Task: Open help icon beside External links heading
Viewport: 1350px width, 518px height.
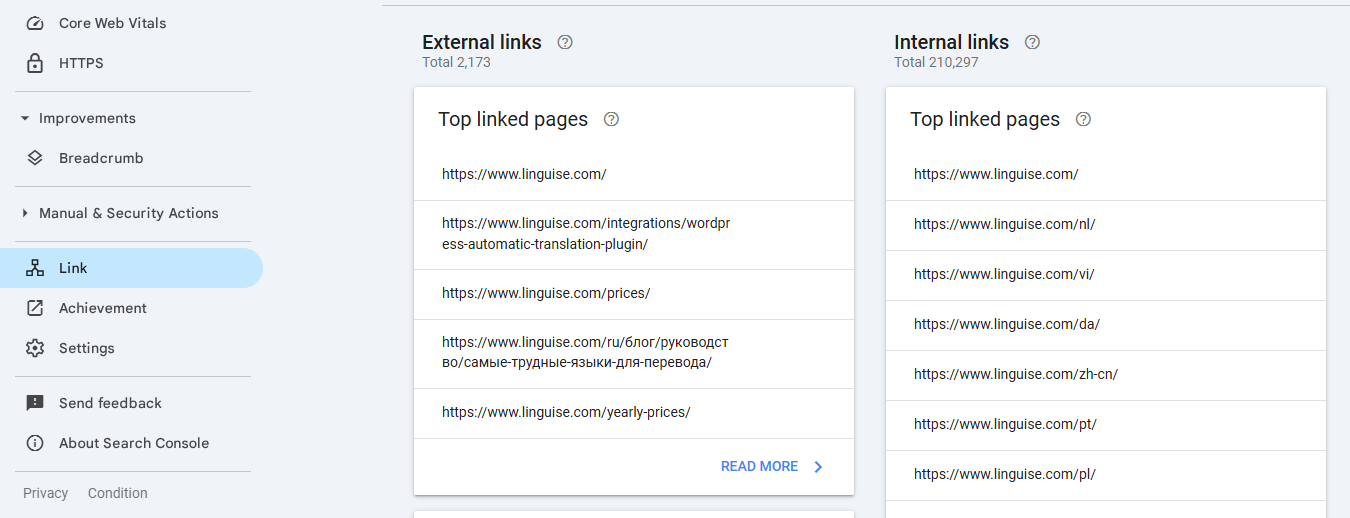Action: point(565,42)
